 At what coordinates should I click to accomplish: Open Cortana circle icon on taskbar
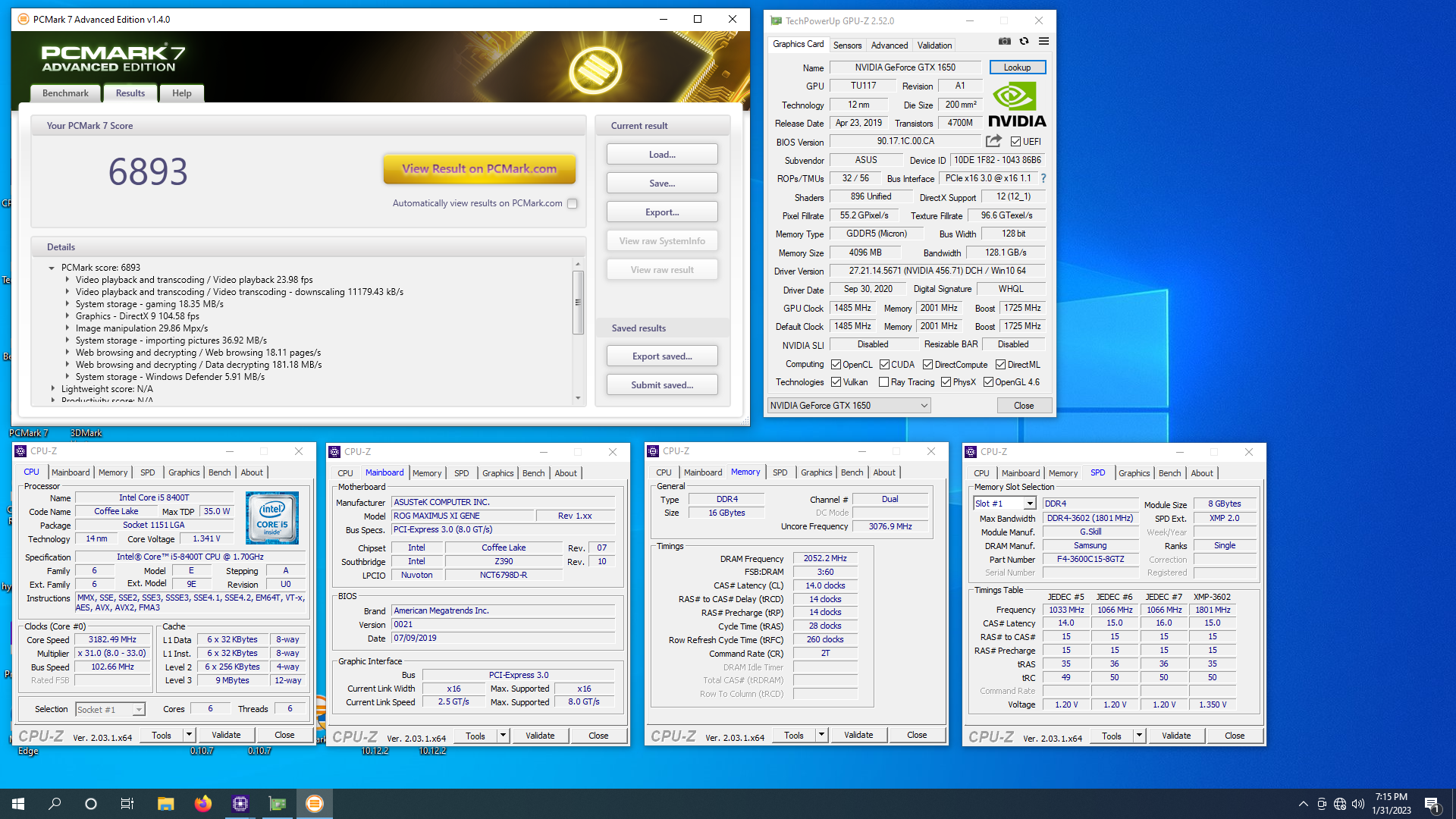[91, 804]
